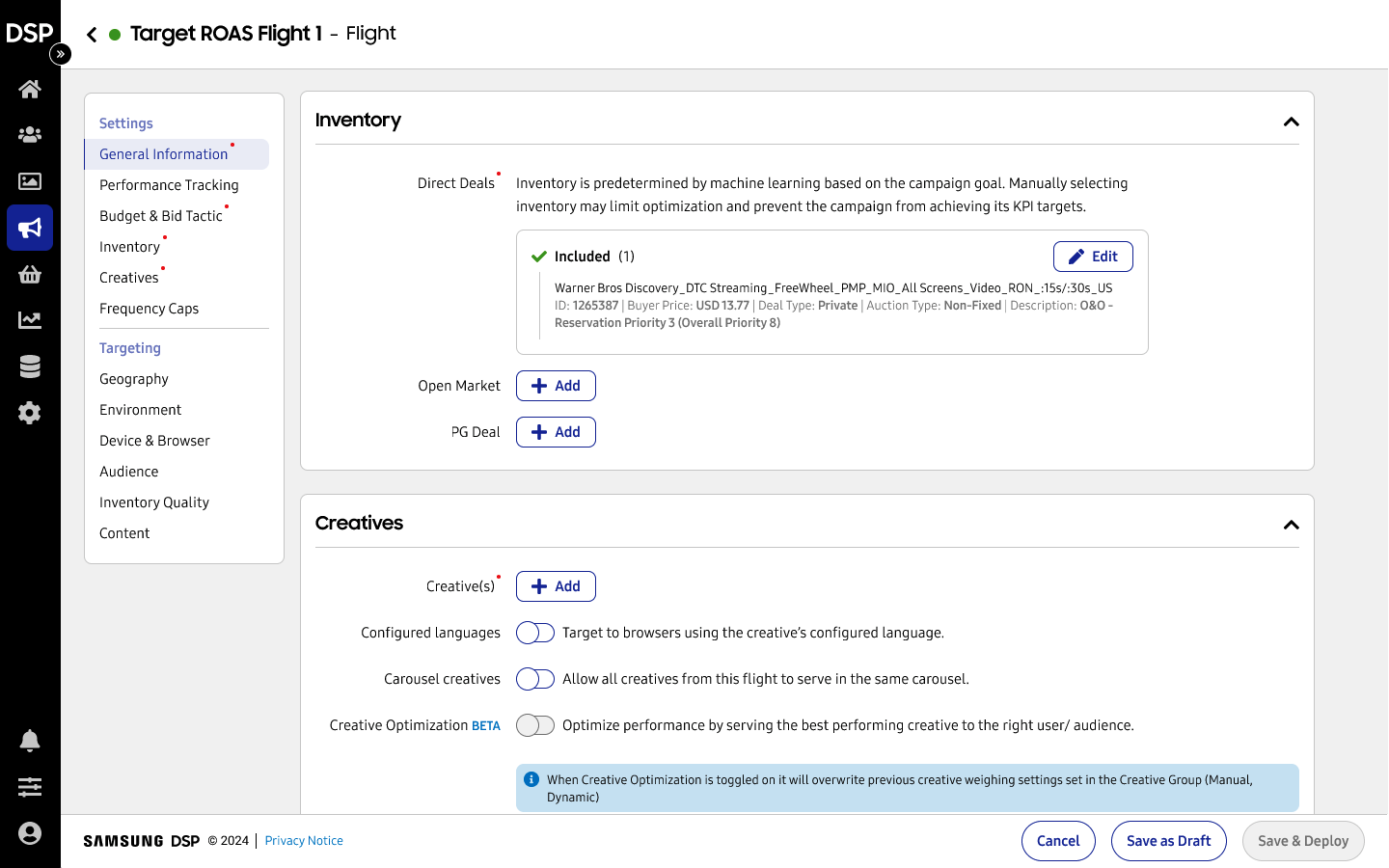Screen dimensions: 1389x868
Task: Open the user account profile icon
Action: pyautogui.click(x=30, y=833)
